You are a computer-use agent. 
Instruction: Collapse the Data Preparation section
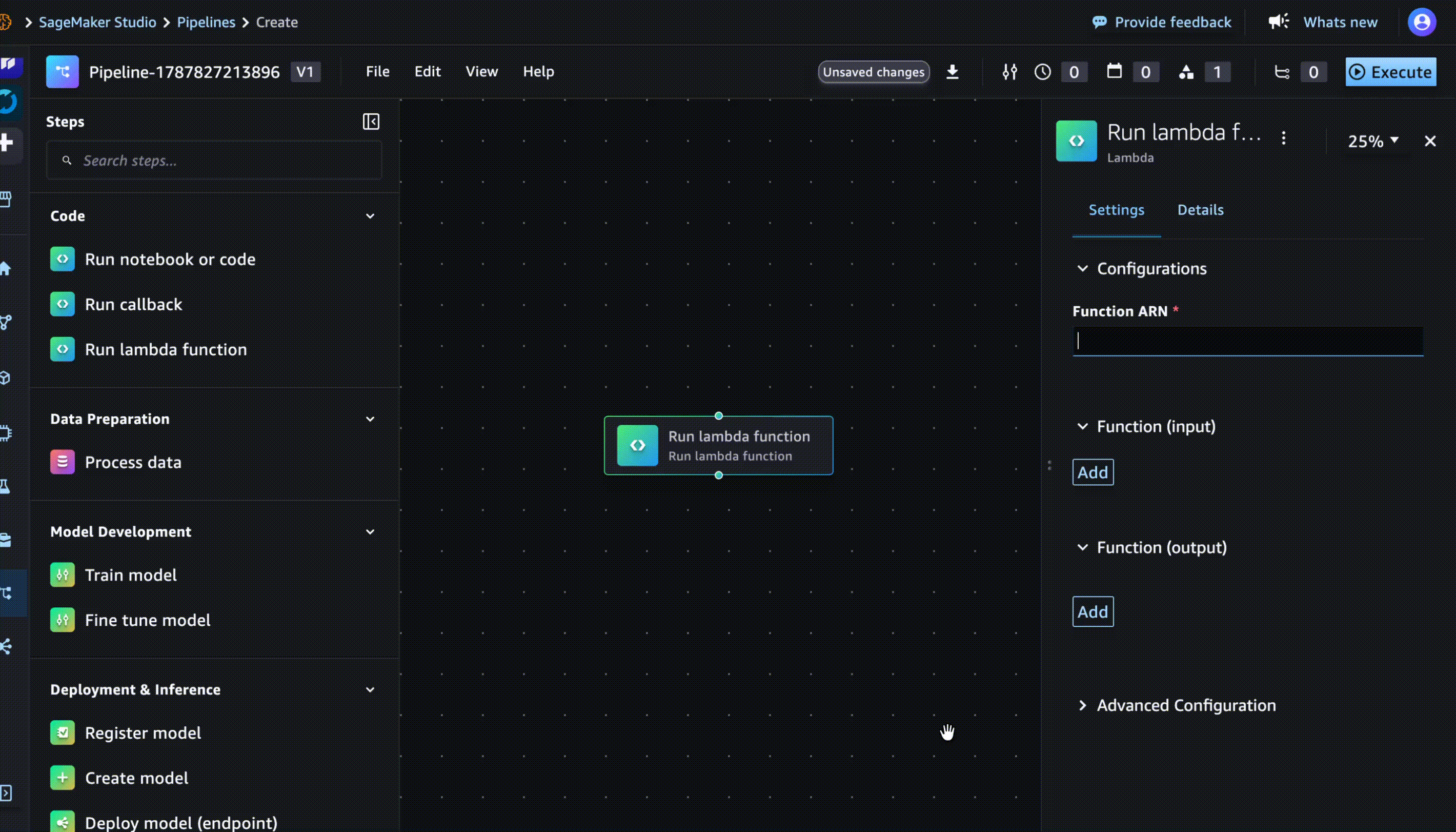pos(370,419)
